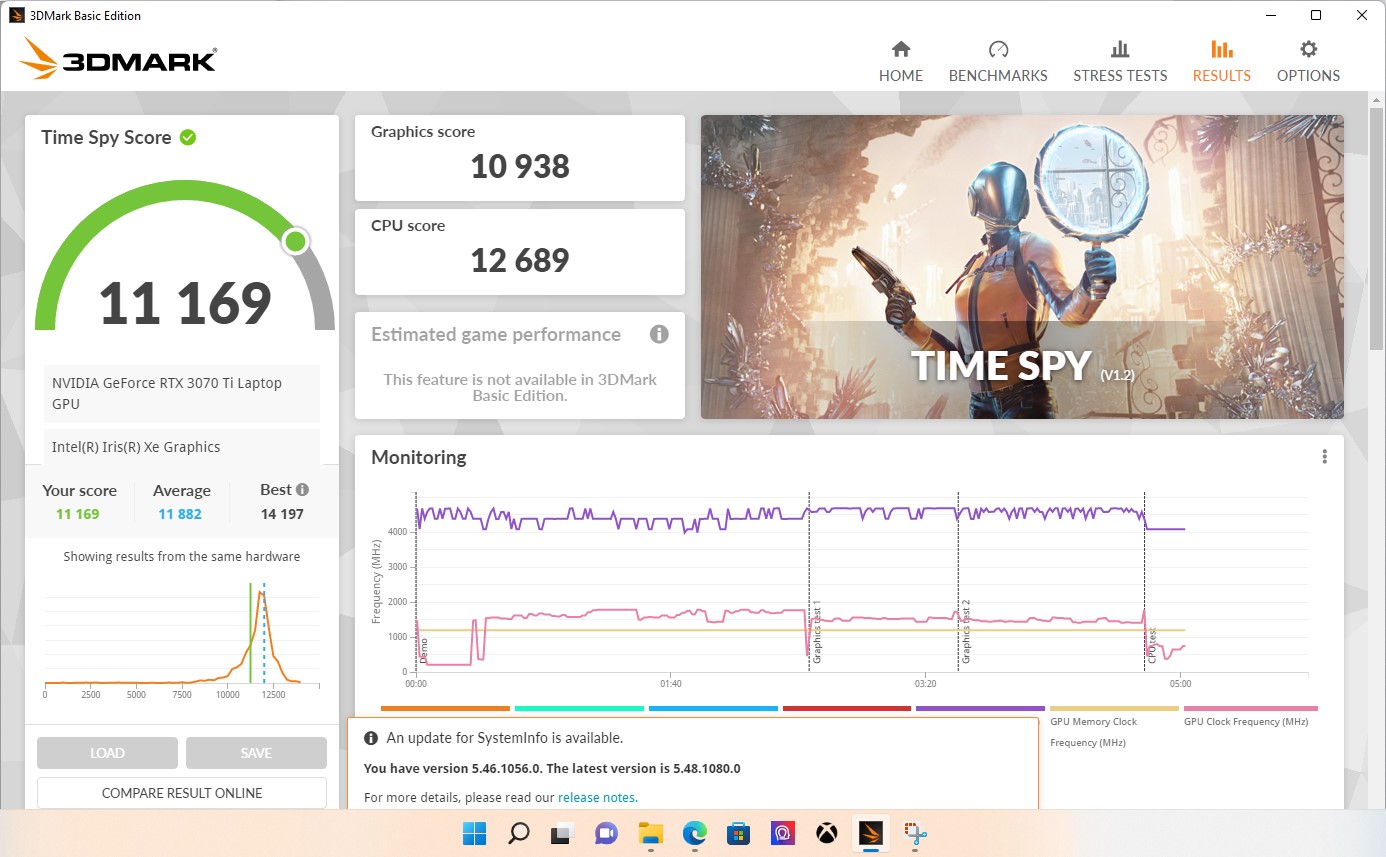Click the 3DMark taskbar icon
Viewport: 1386px width, 857px height.
pos(871,833)
